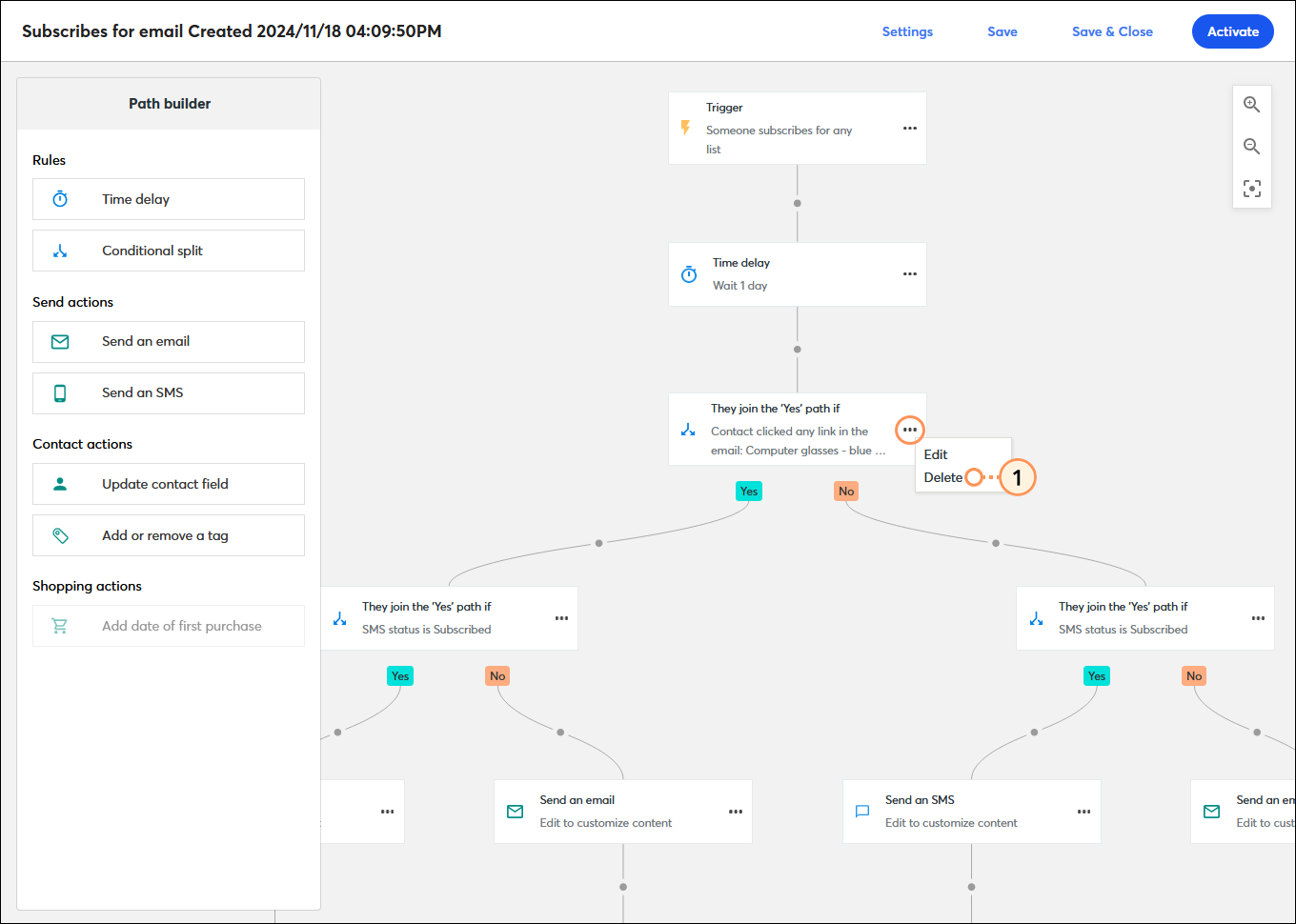The height and width of the screenshot is (924, 1296).
Task: Click the three-dot menu on the clicked-link conditional split
Action: coord(910,430)
